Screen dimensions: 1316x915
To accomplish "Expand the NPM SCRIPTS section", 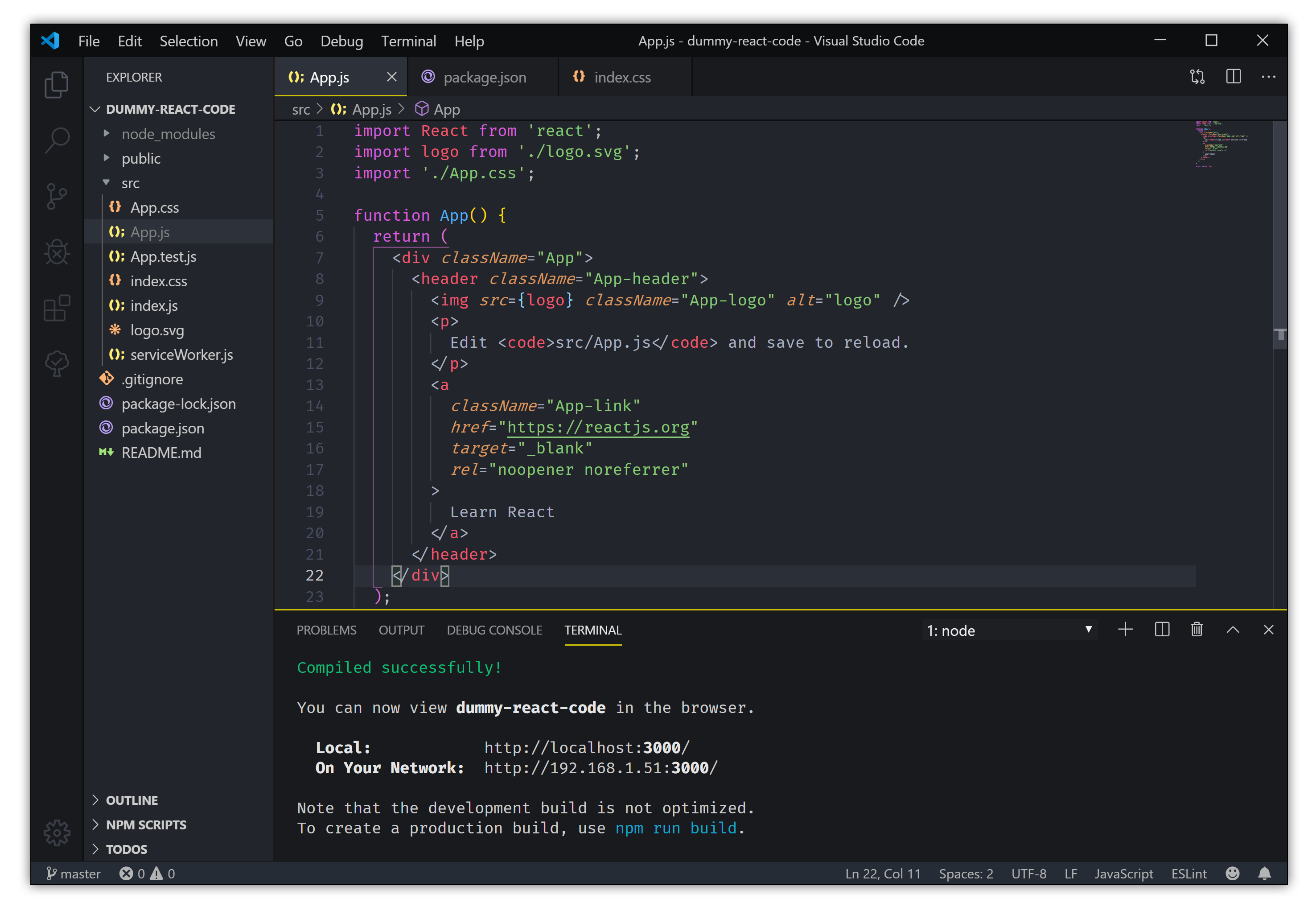I will (146, 824).
